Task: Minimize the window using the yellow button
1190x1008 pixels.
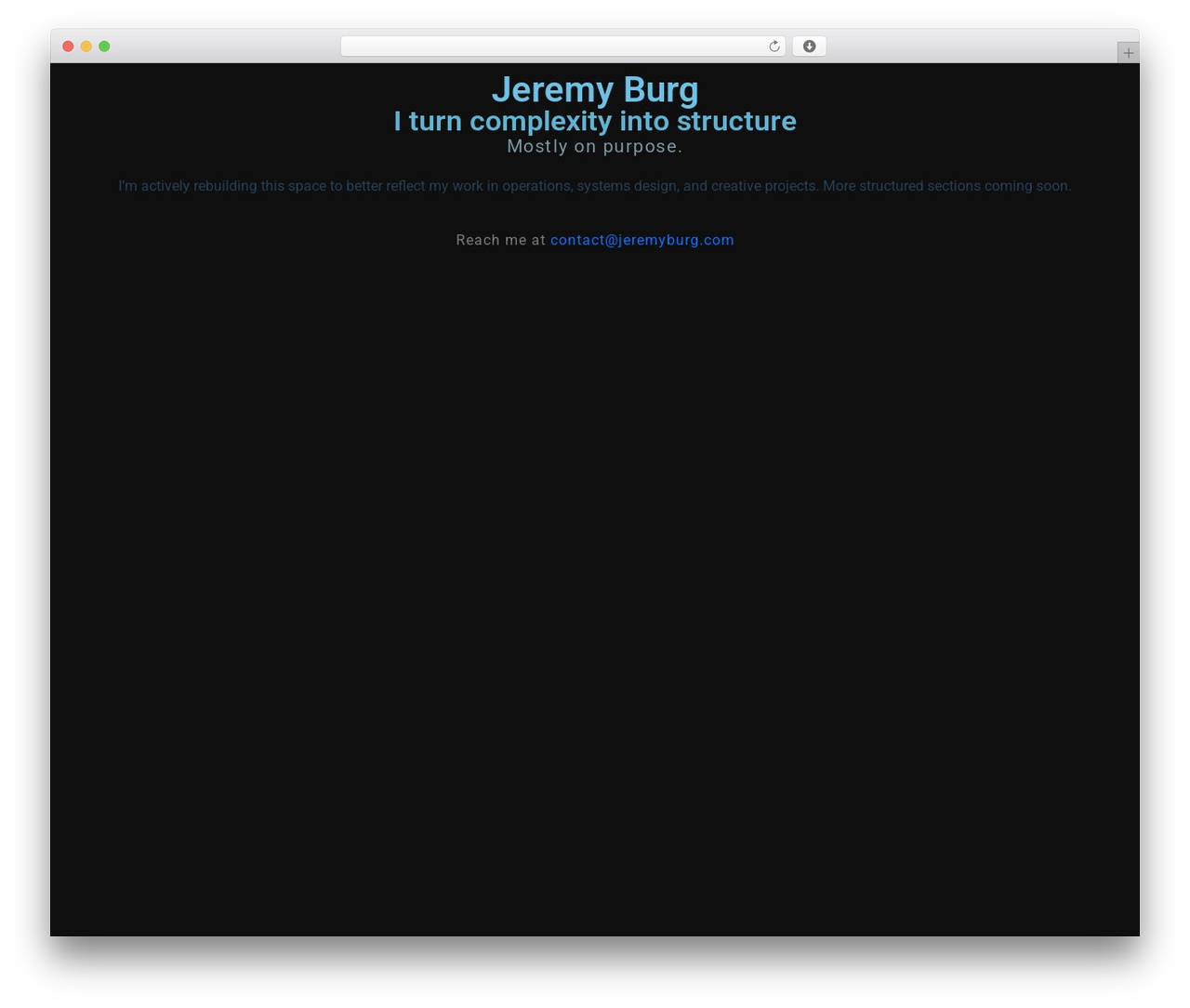Action: [x=86, y=46]
